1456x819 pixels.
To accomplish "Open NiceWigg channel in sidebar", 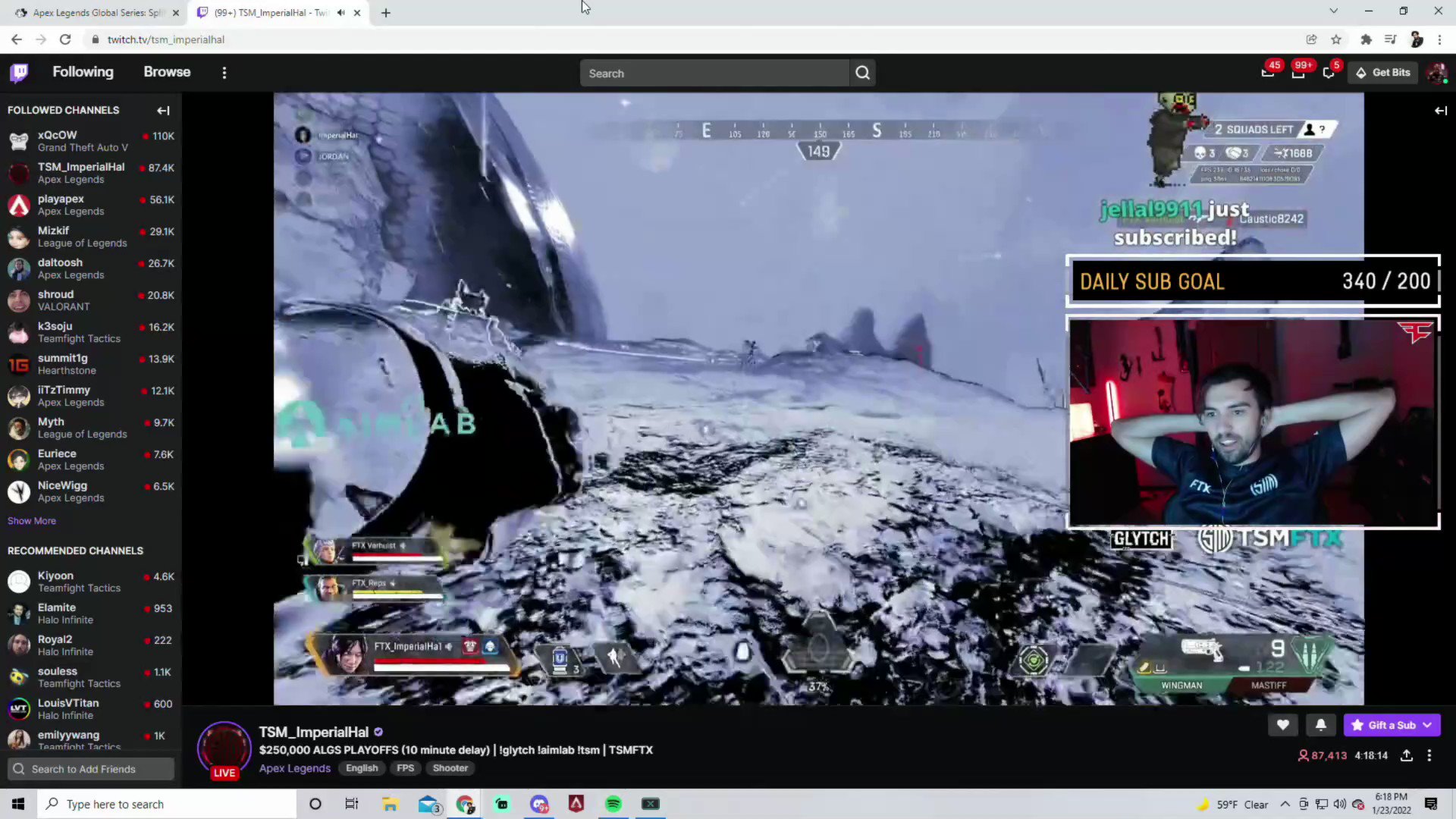I will [91, 491].
